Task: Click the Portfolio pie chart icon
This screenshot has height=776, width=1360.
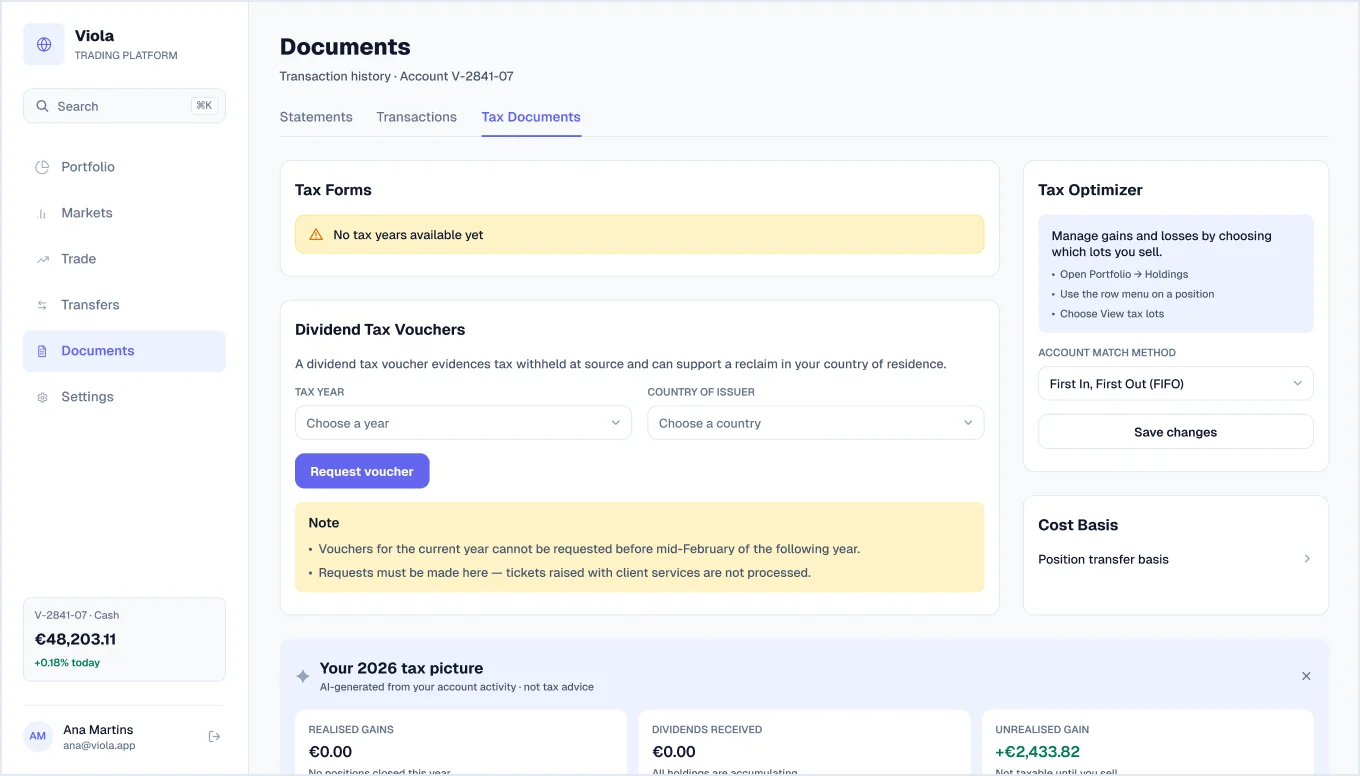Action: pyautogui.click(x=42, y=167)
